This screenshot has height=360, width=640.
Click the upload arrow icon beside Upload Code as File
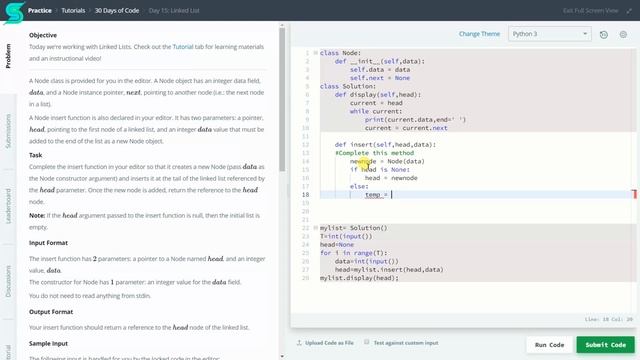click(x=299, y=343)
